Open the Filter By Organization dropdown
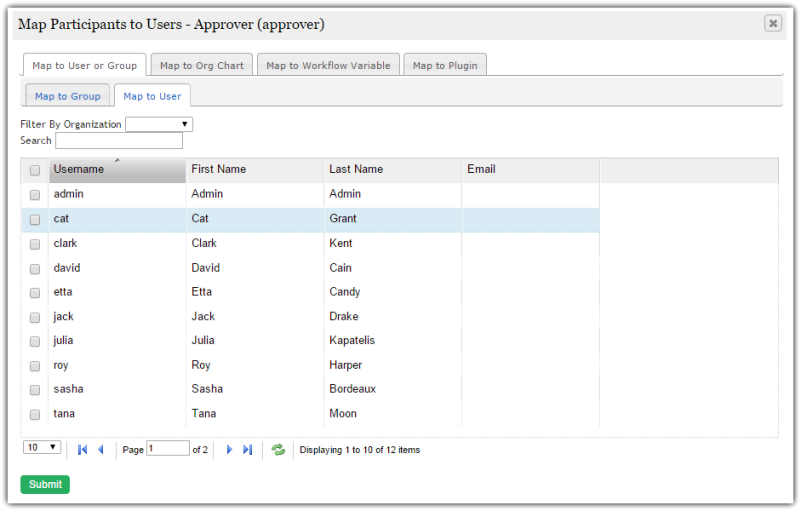This screenshot has height=511, width=801. click(159, 125)
